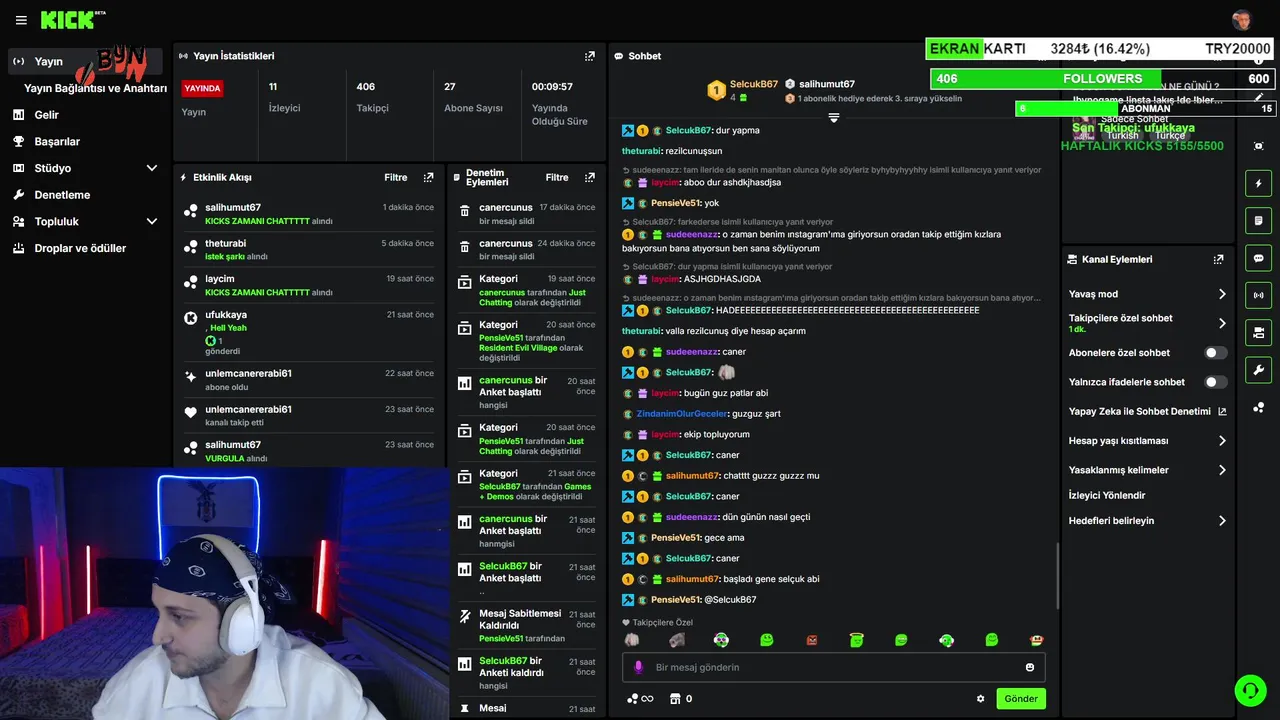This screenshot has height=720, width=1280.
Task: Click the lightning bolt sidebar icon
Action: (1258, 183)
